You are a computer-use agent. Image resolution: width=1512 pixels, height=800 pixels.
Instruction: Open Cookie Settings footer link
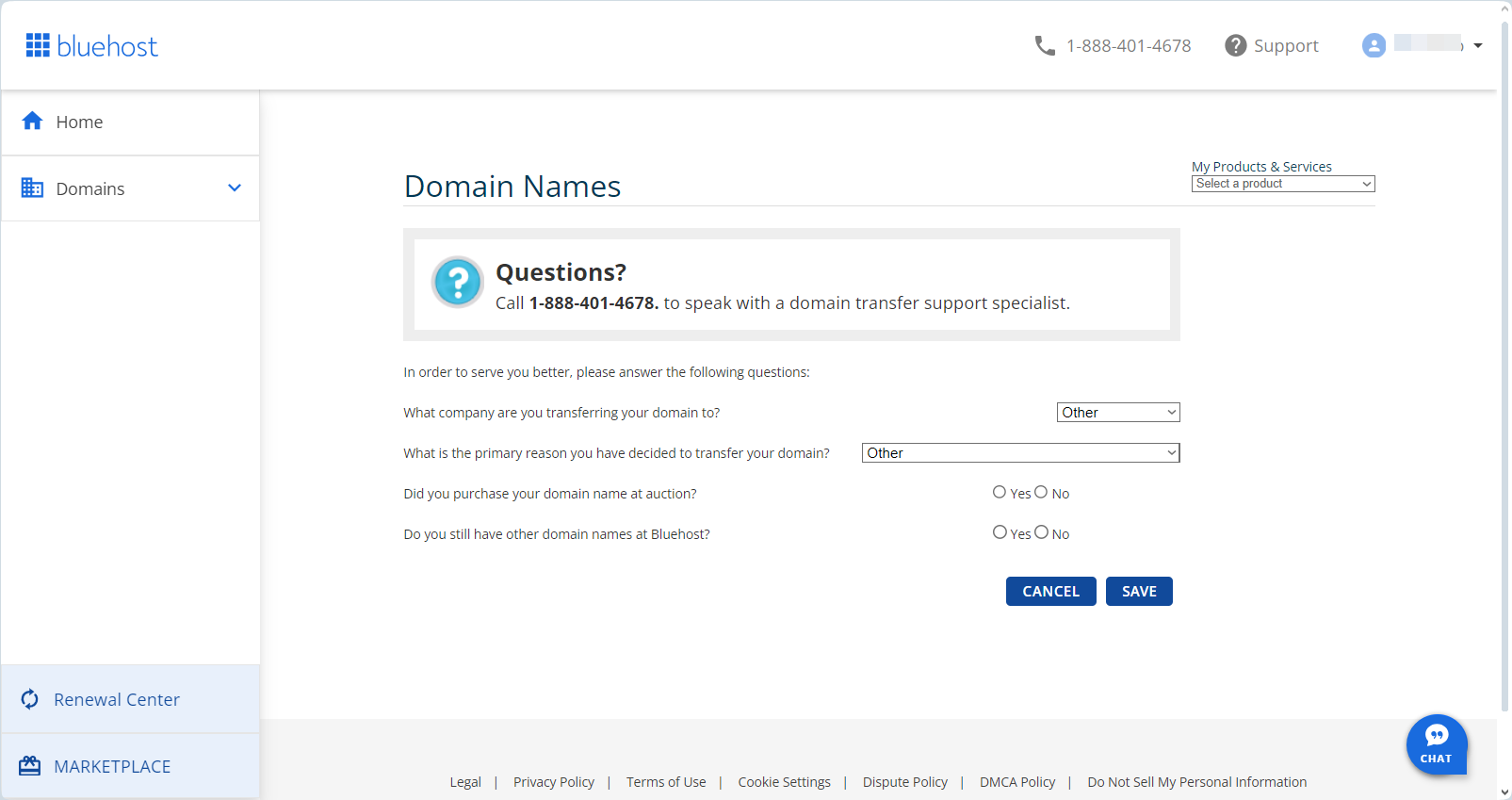coord(785,782)
